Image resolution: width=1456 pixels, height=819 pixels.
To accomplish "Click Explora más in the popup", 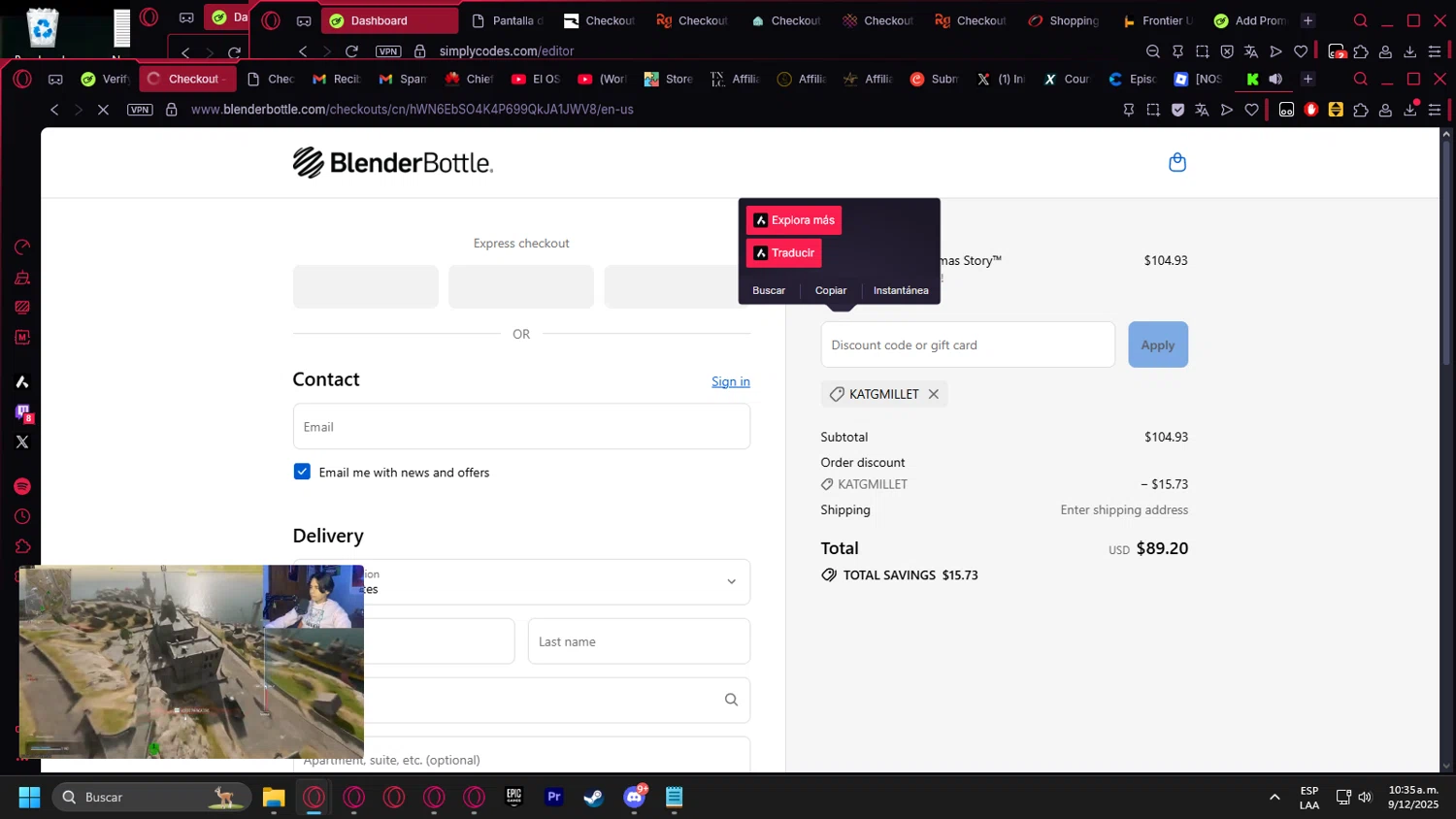I will [x=794, y=220].
